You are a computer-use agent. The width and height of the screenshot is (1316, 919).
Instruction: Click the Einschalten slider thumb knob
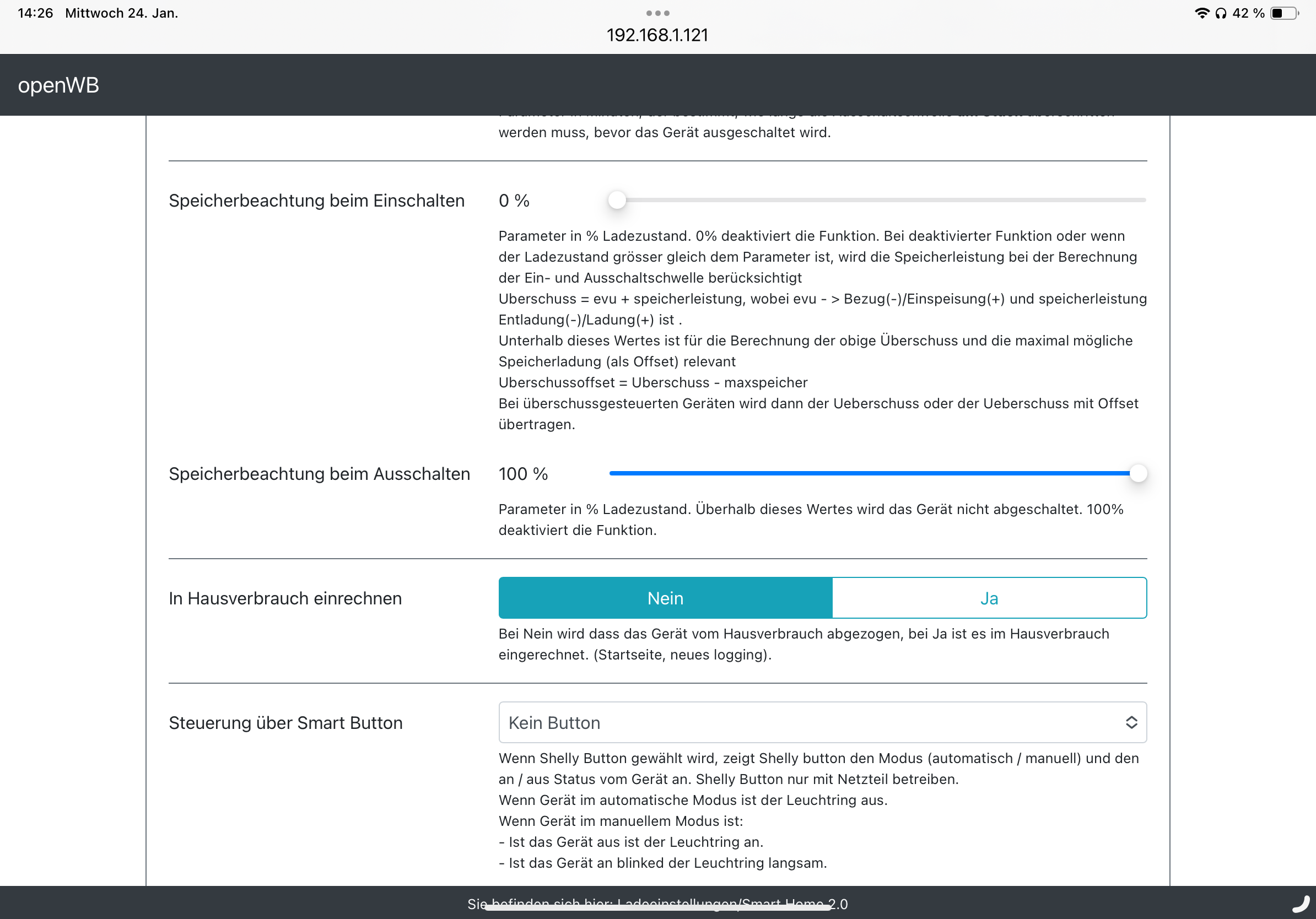(x=617, y=200)
